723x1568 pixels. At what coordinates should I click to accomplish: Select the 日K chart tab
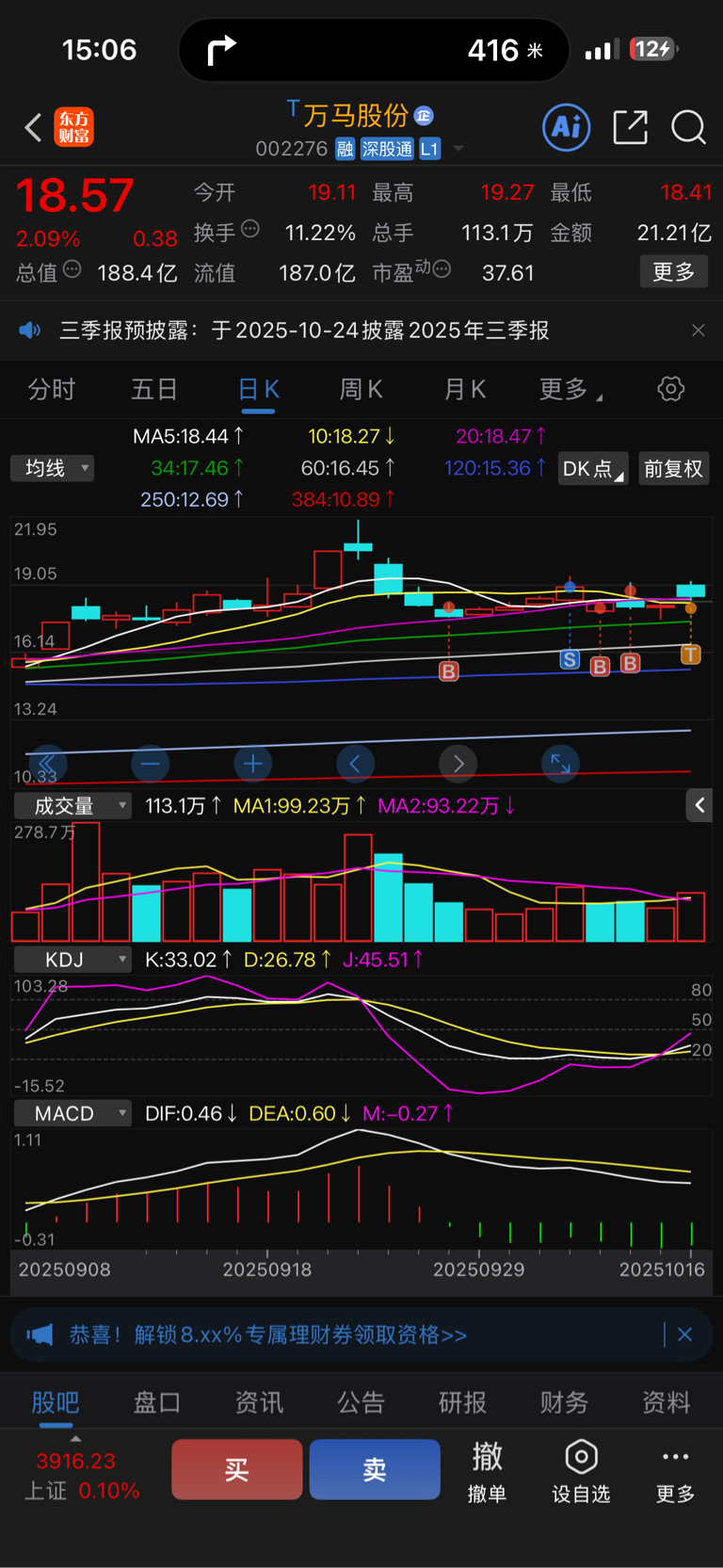[258, 389]
